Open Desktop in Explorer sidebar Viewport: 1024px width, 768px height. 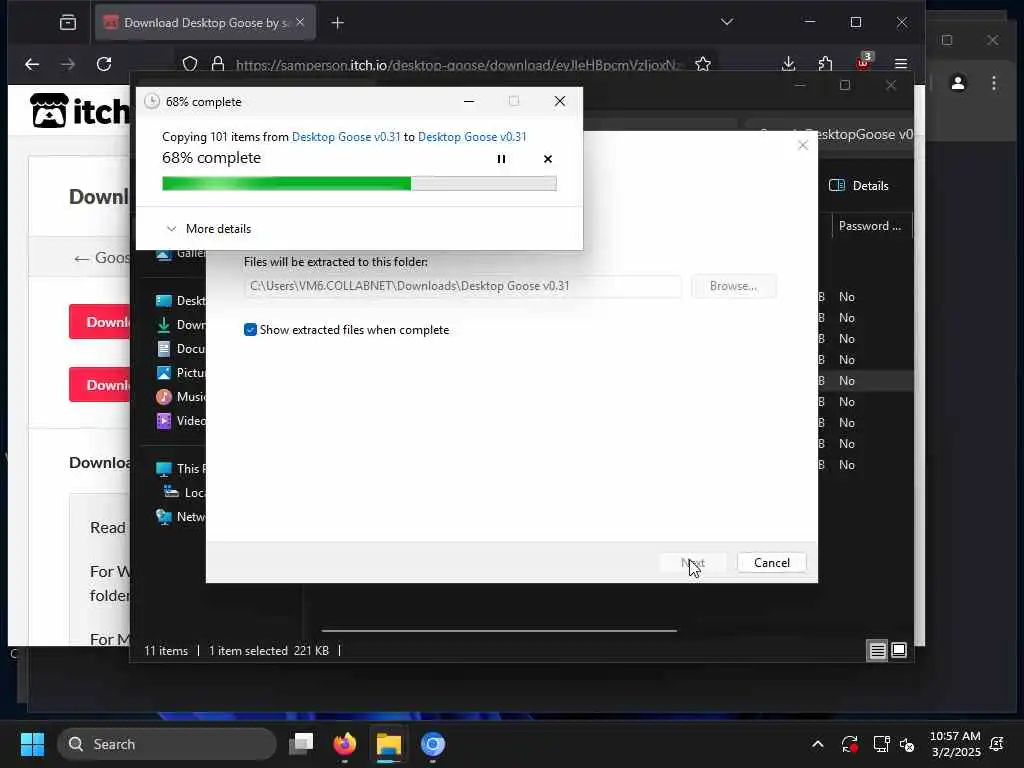click(181, 300)
